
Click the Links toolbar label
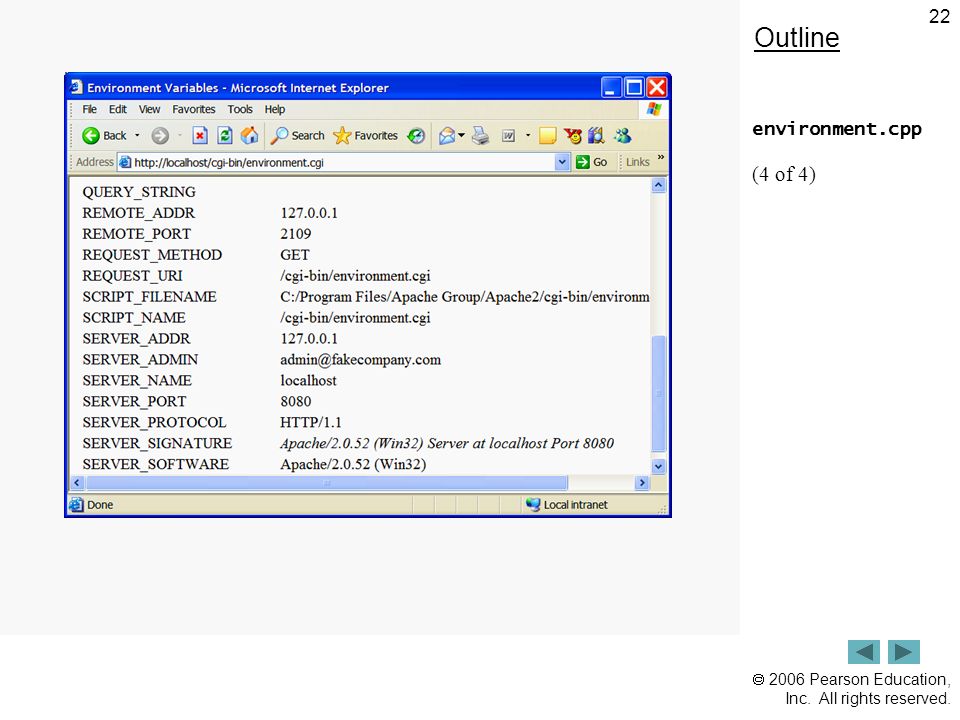637,162
